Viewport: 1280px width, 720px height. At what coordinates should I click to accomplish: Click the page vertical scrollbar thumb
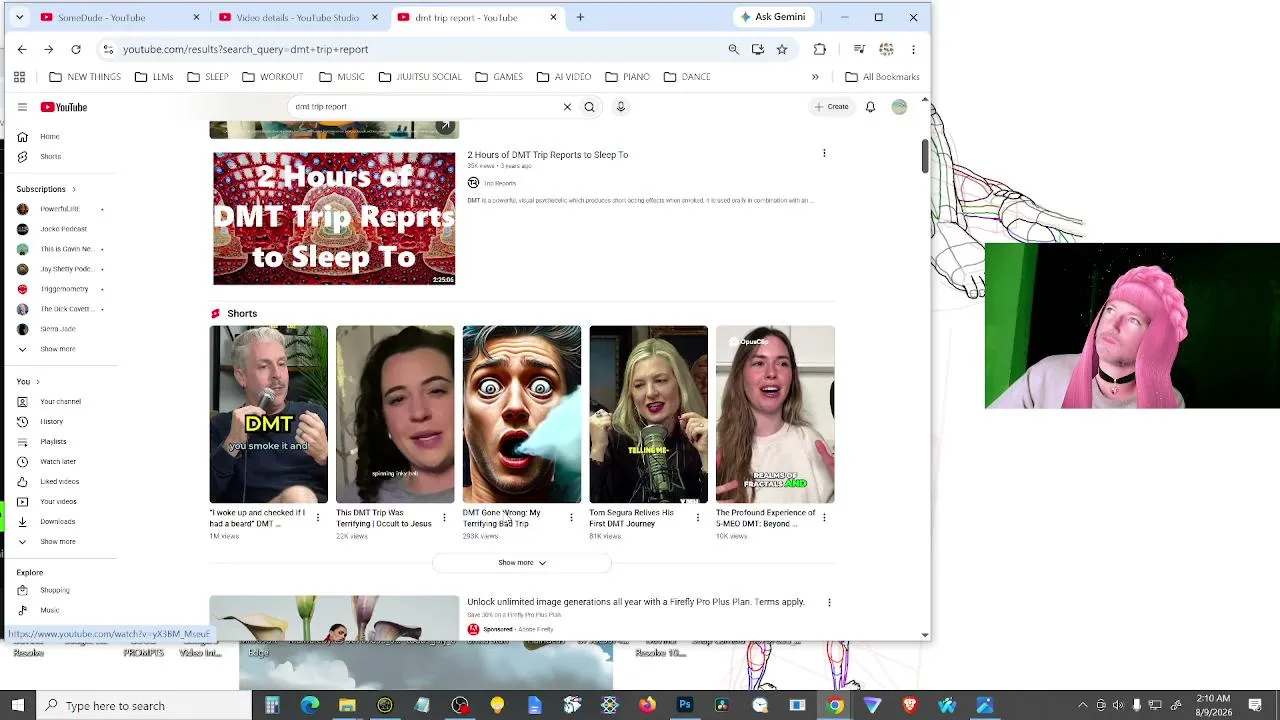(925, 156)
